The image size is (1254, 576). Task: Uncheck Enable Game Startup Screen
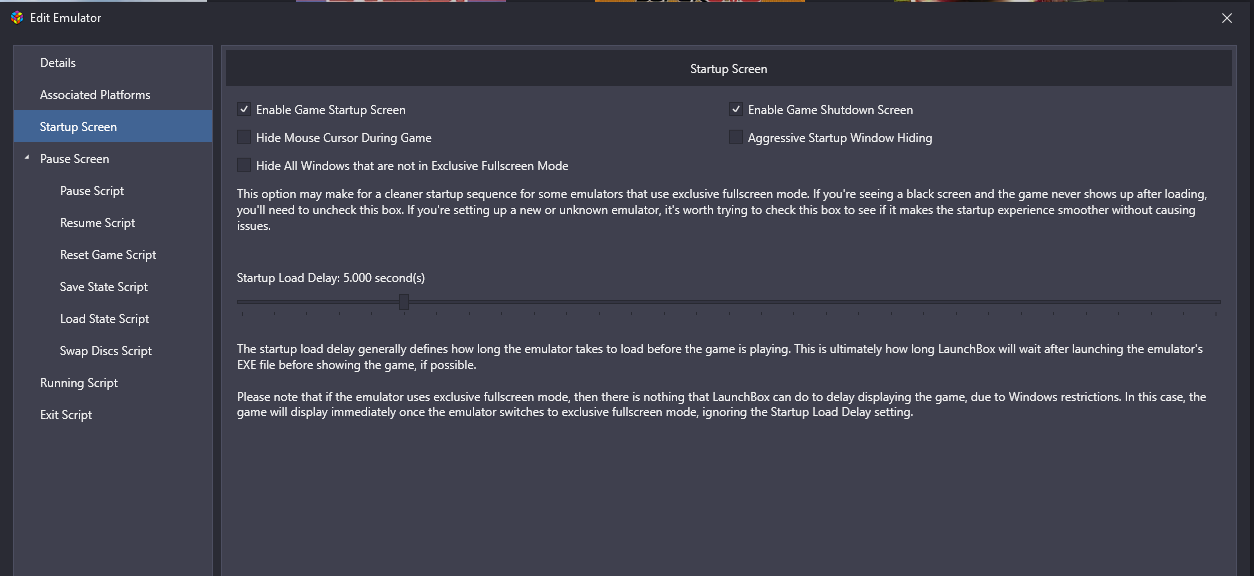click(244, 110)
